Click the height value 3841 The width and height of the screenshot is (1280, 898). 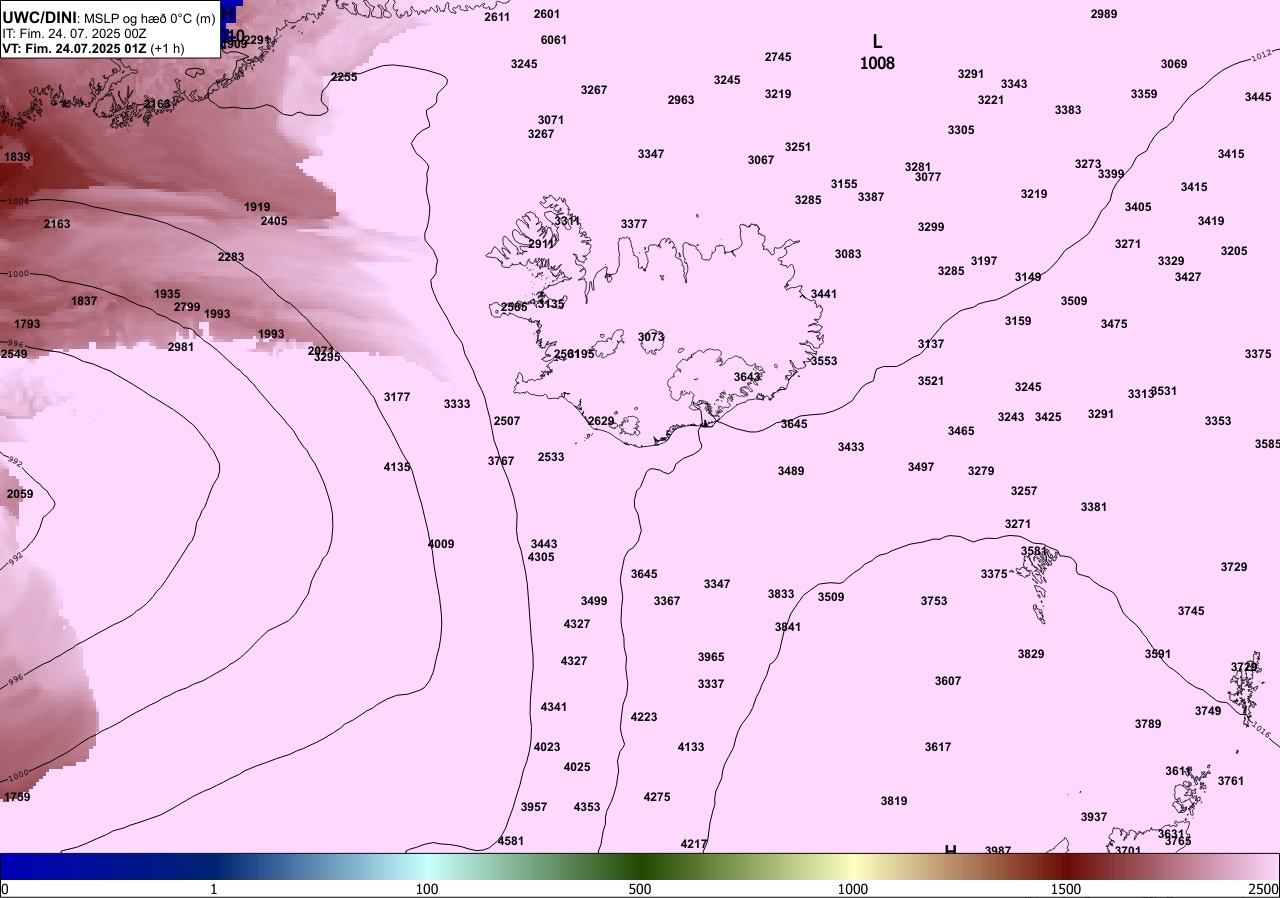click(x=788, y=627)
